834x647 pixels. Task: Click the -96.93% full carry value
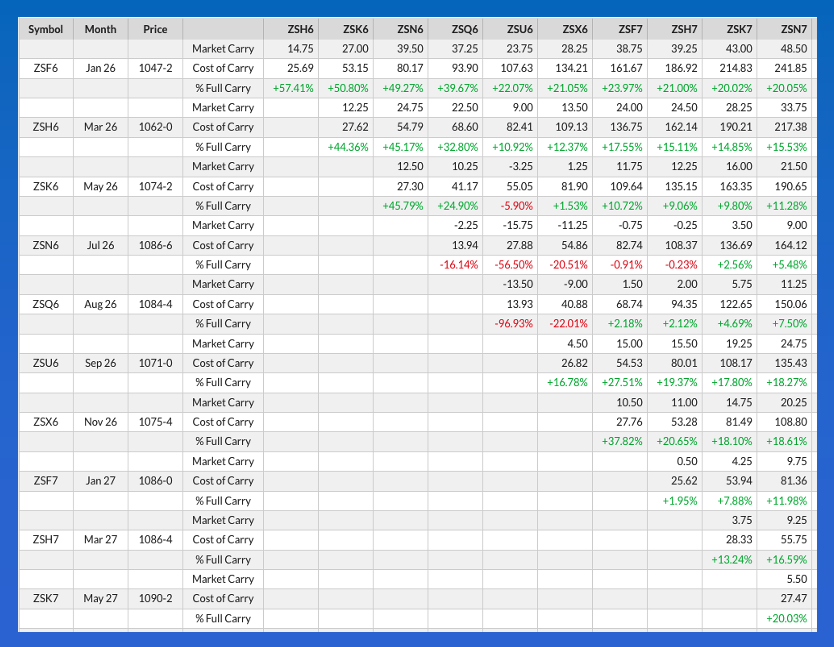click(x=512, y=324)
